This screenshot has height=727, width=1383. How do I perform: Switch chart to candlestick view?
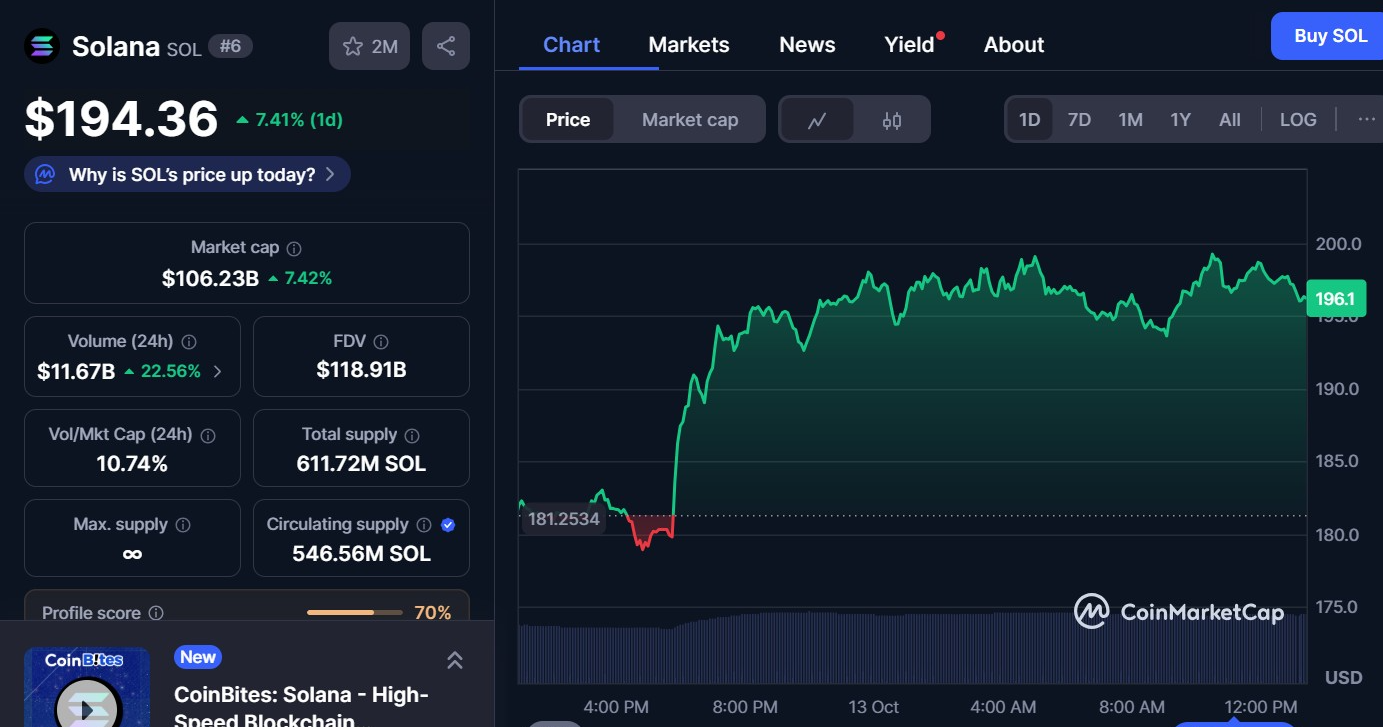tap(890, 119)
